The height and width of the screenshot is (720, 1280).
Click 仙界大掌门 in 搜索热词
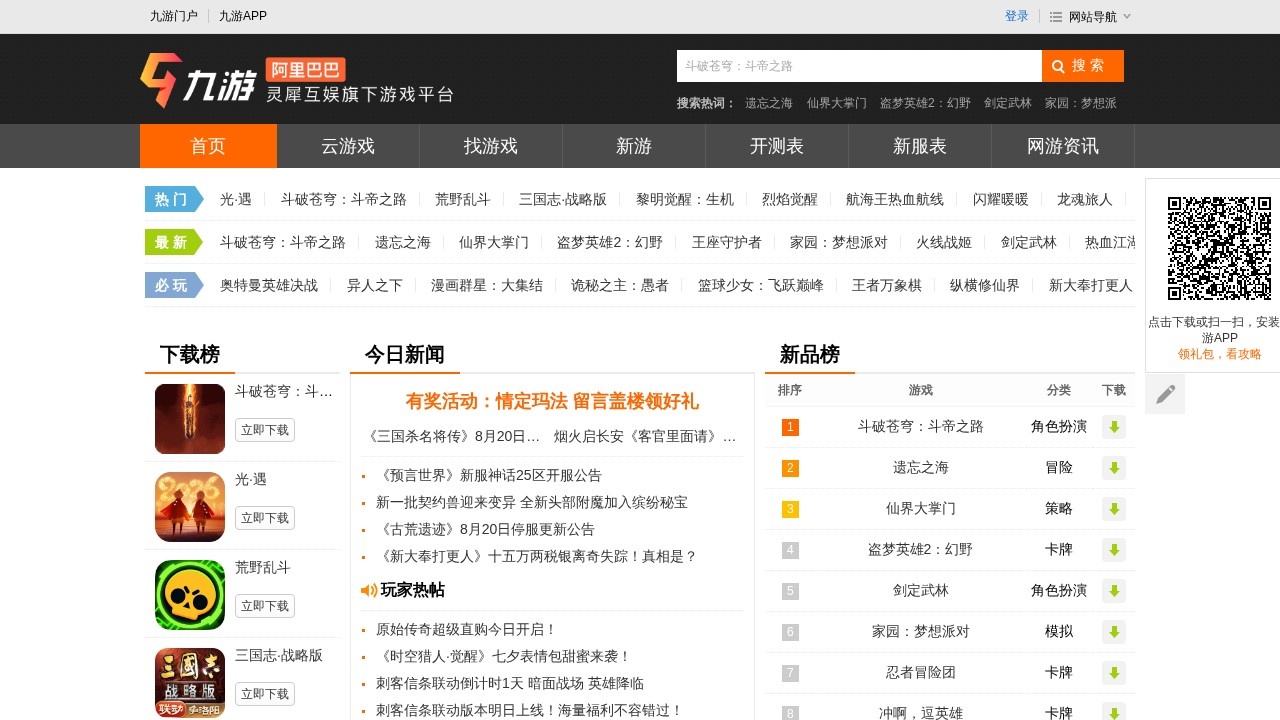coord(837,103)
